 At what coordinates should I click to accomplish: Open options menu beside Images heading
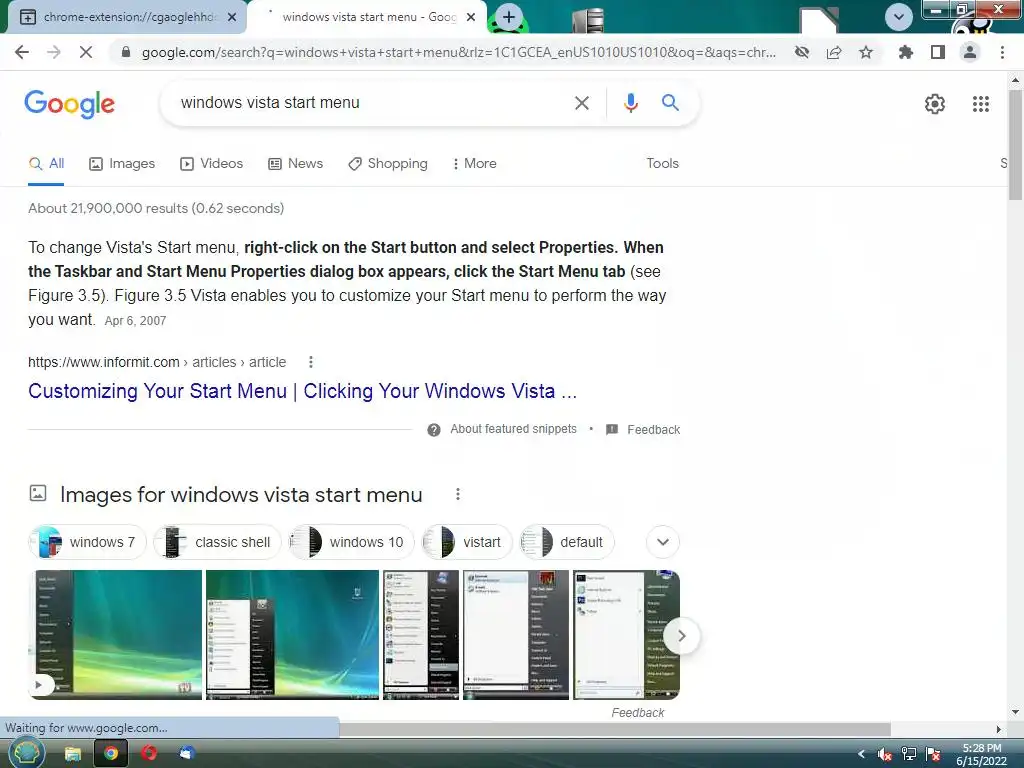(x=458, y=494)
